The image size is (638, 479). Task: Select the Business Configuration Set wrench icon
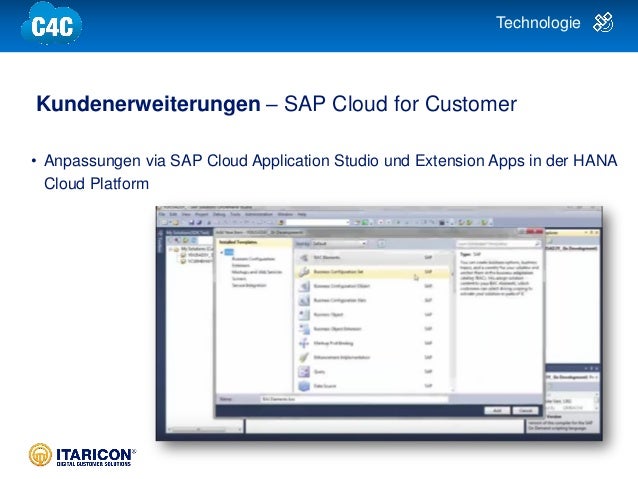[x=304, y=272]
